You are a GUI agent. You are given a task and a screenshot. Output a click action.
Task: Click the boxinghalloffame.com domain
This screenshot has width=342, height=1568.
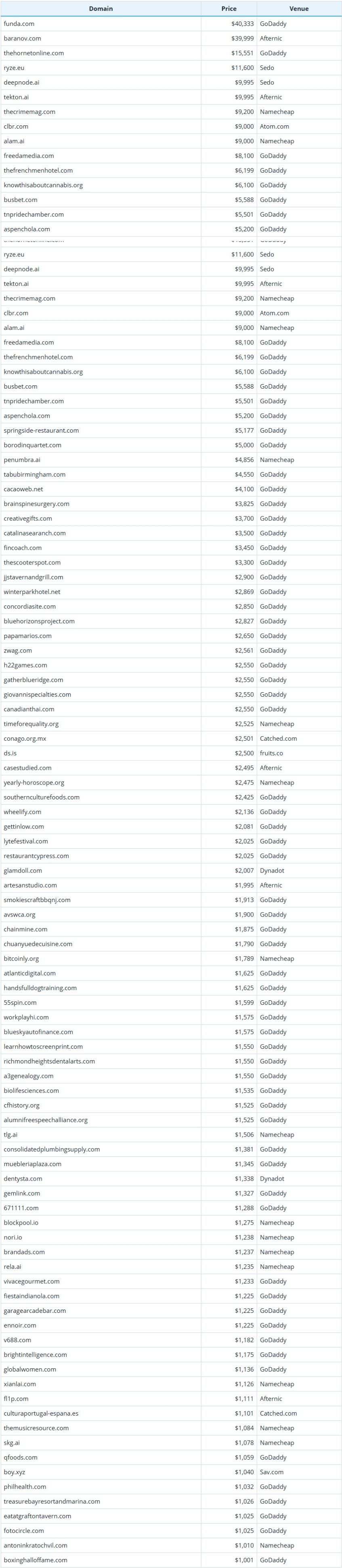click(35, 1560)
